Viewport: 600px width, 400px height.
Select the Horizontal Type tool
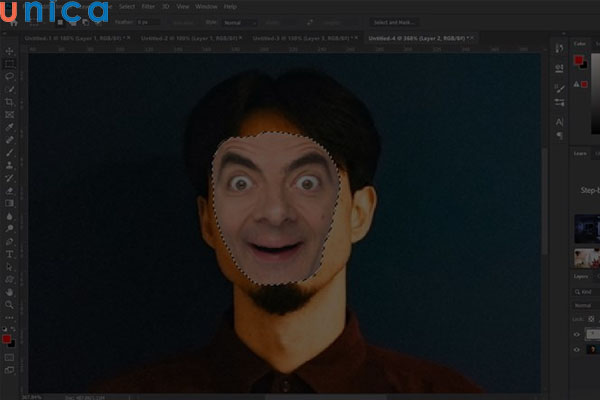pyautogui.click(x=9, y=254)
